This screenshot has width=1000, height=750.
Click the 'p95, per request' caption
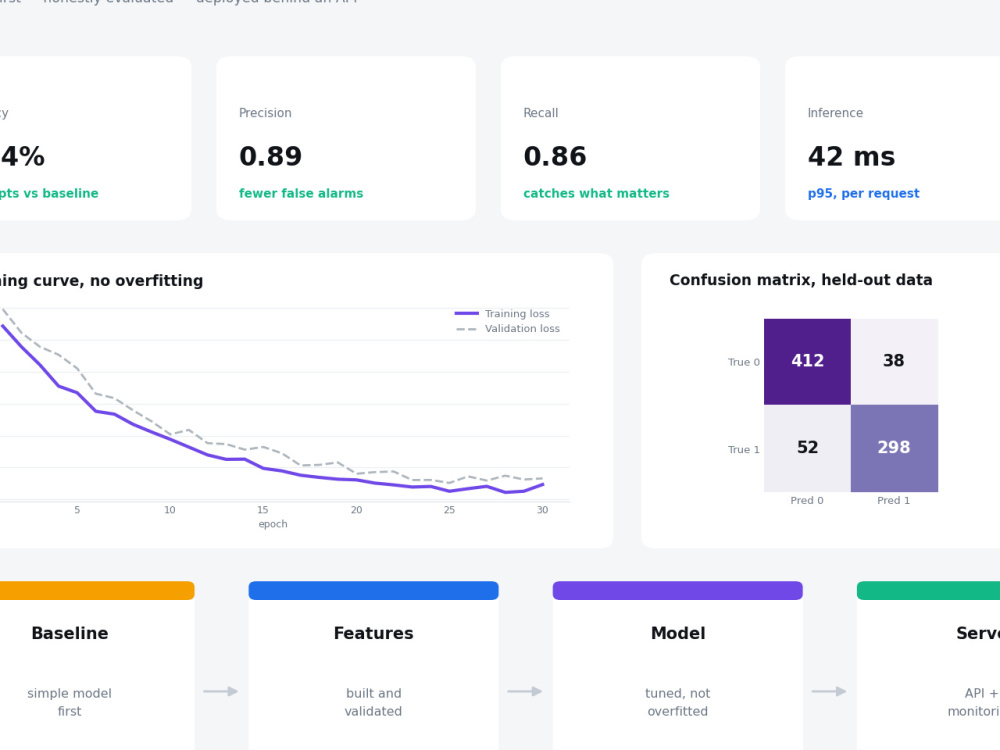click(863, 193)
